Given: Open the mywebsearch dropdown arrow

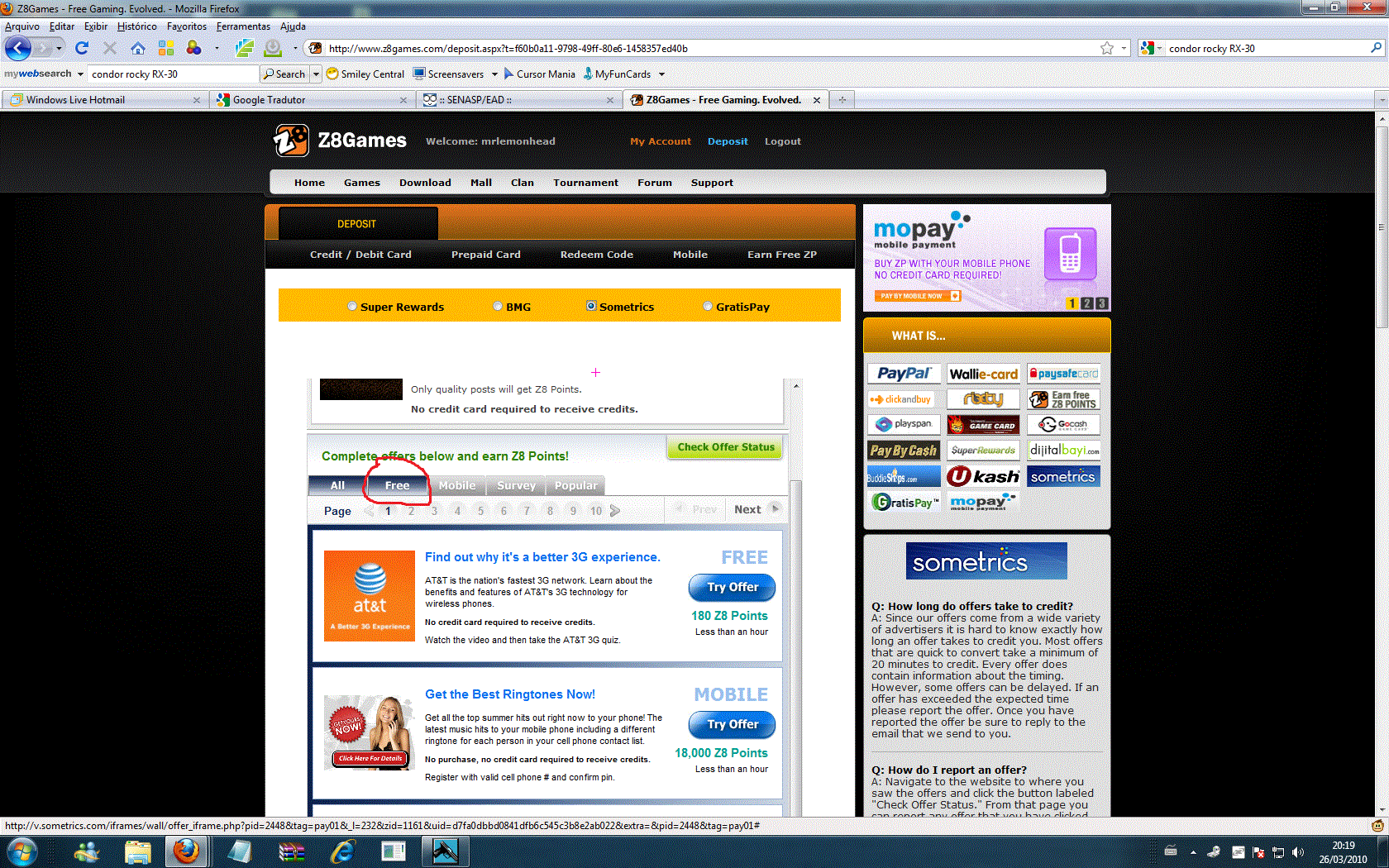Looking at the screenshot, I should pos(80,74).
